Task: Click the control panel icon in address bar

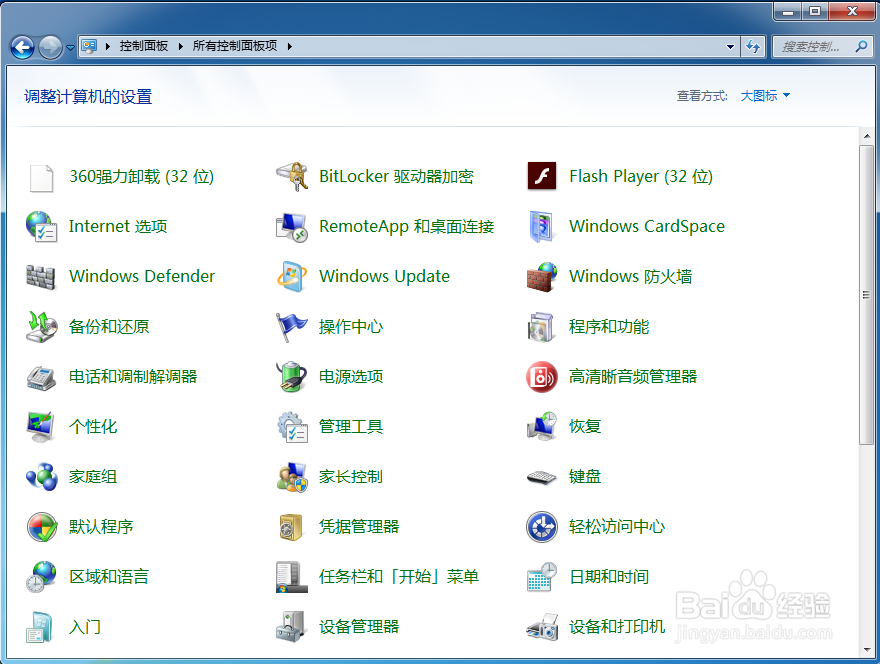Action: coord(89,46)
